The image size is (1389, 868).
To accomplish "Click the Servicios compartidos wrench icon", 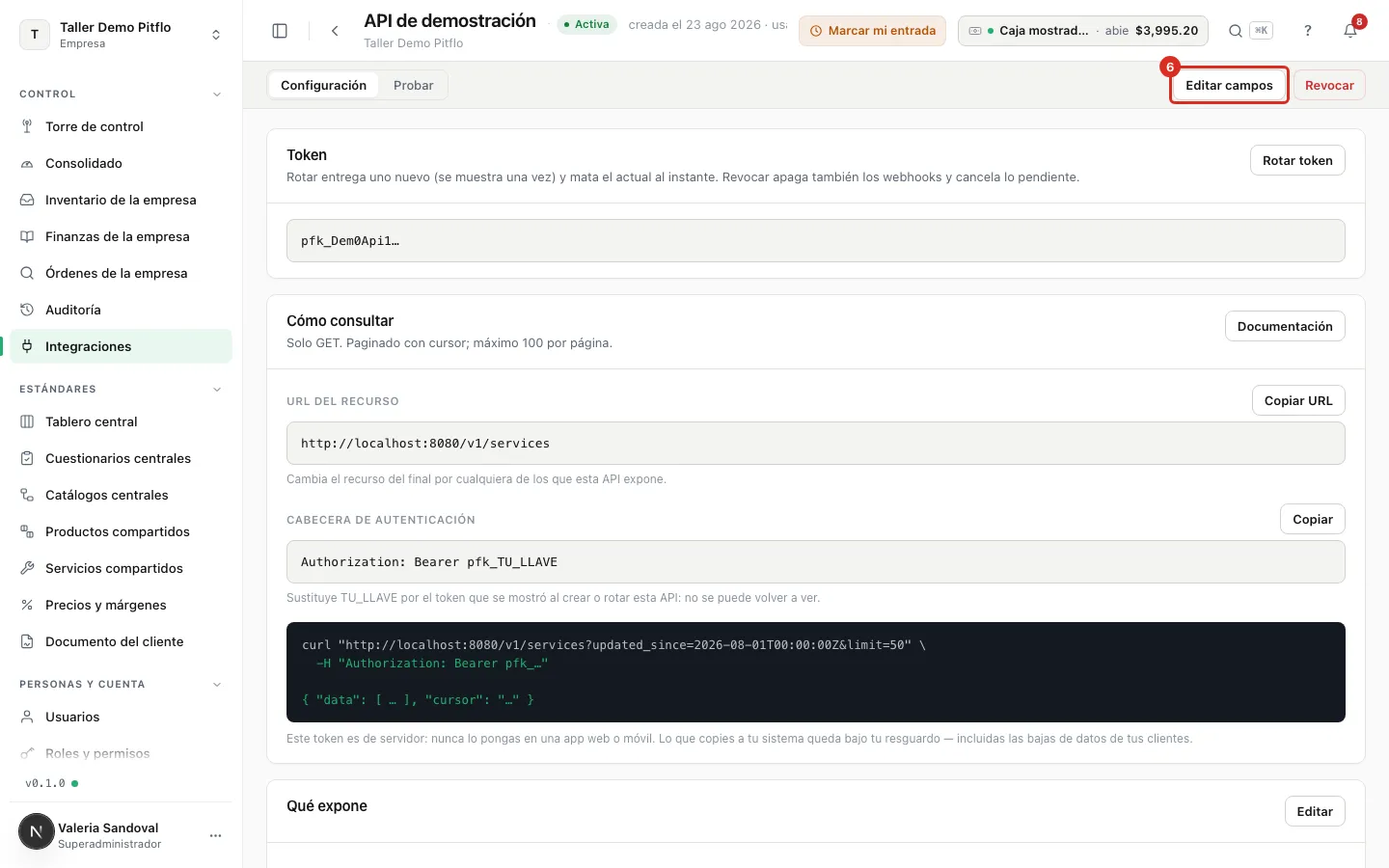I will (x=27, y=568).
